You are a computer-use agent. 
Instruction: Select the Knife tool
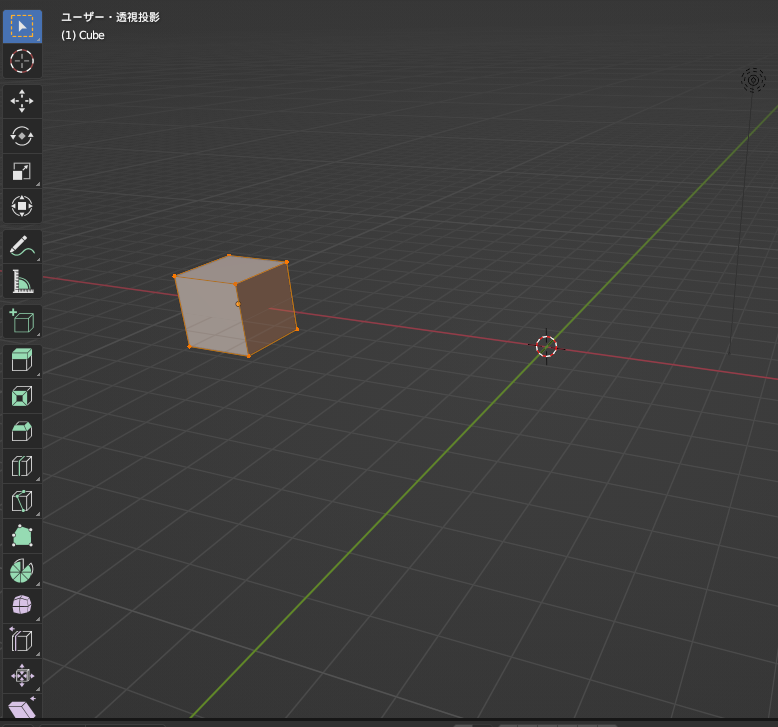[22, 501]
